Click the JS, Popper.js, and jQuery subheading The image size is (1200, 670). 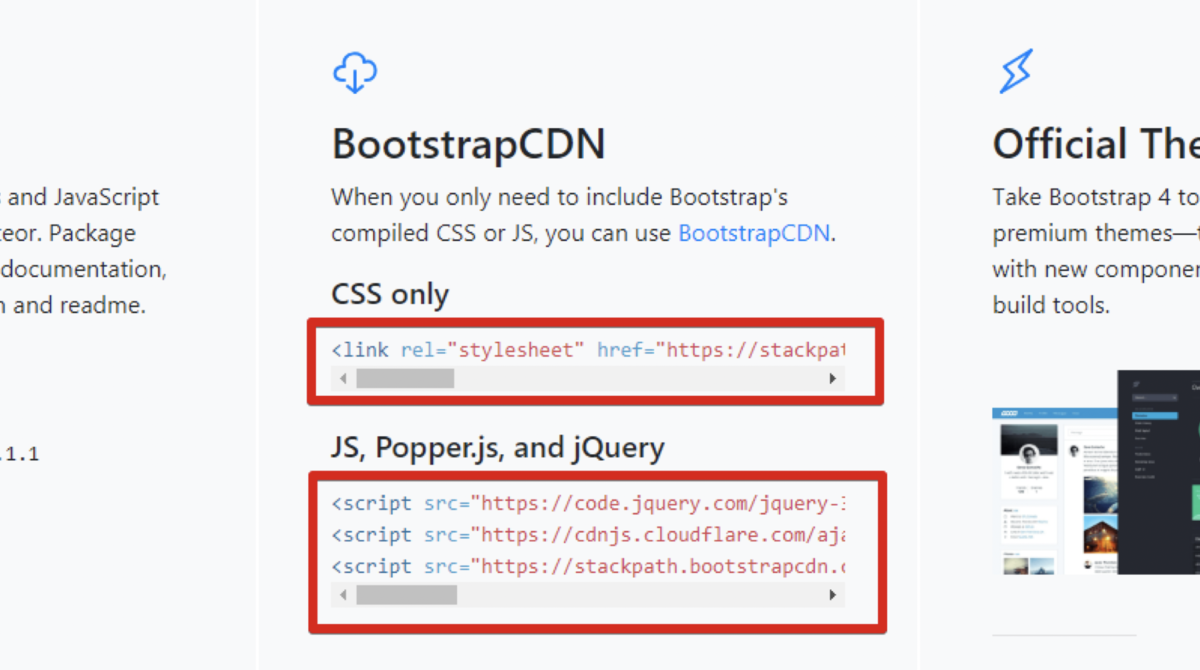(x=498, y=448)
